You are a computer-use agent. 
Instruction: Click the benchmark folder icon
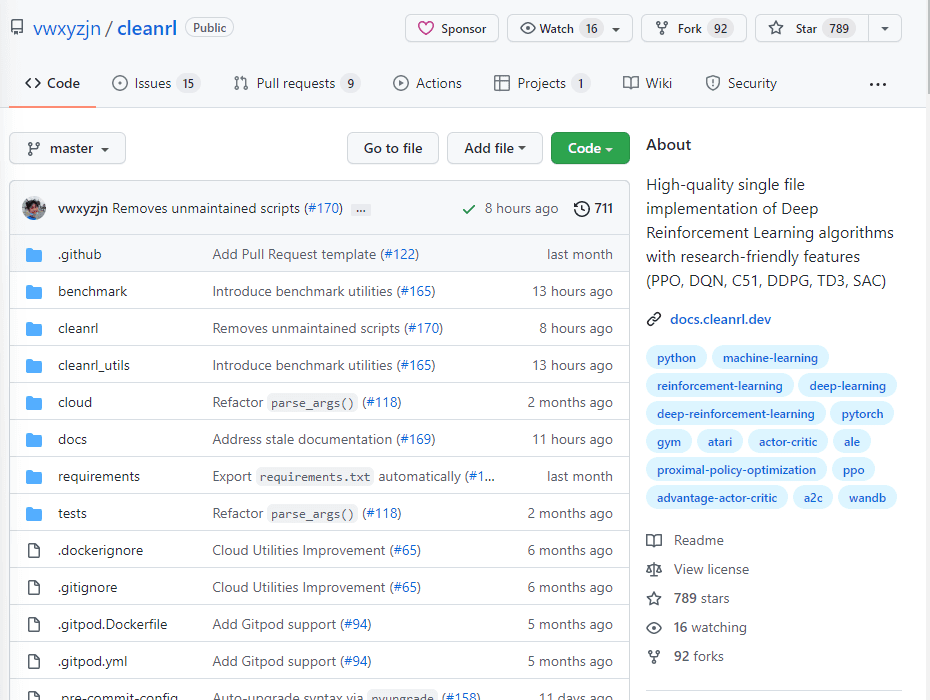click(35, 292)
